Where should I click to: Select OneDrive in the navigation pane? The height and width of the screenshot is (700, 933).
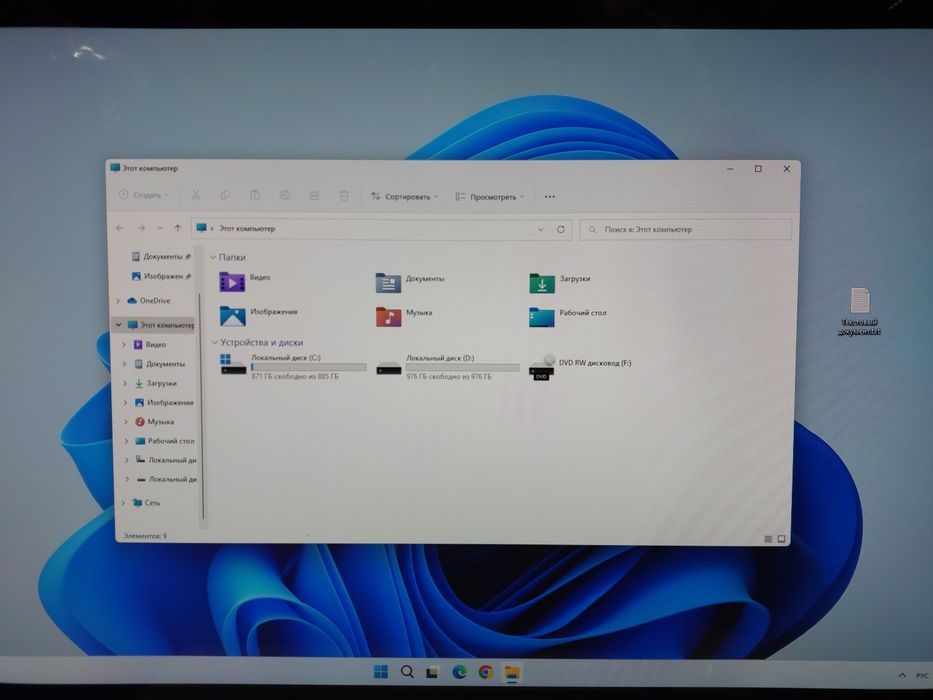[149, 301]
